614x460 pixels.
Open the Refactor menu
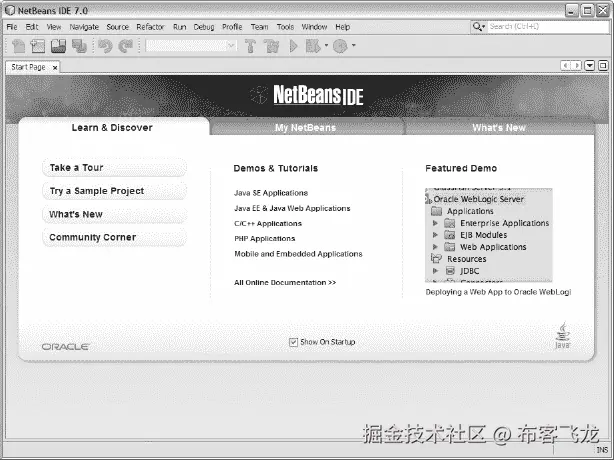click(150, 27)
